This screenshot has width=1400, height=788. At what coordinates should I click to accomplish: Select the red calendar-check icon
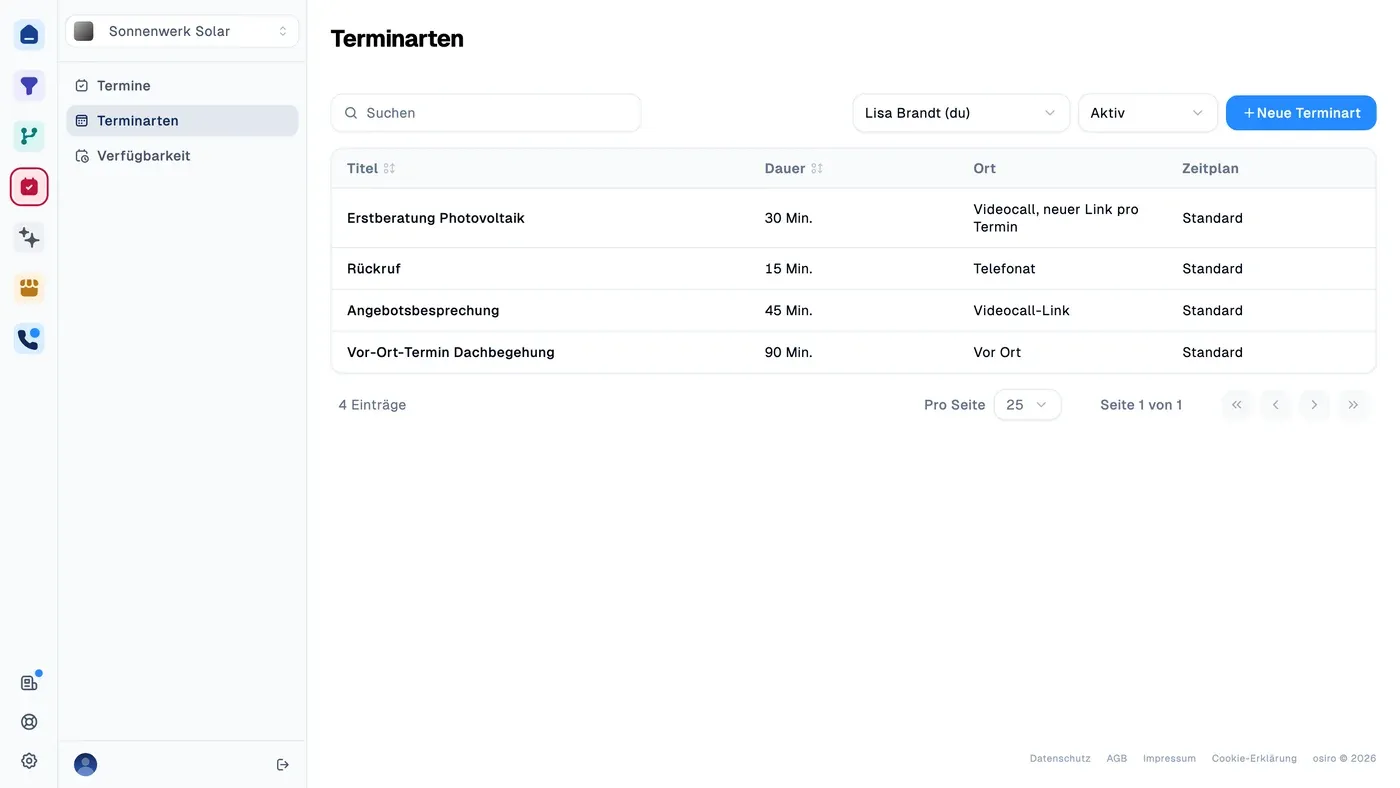pos(29,187)
